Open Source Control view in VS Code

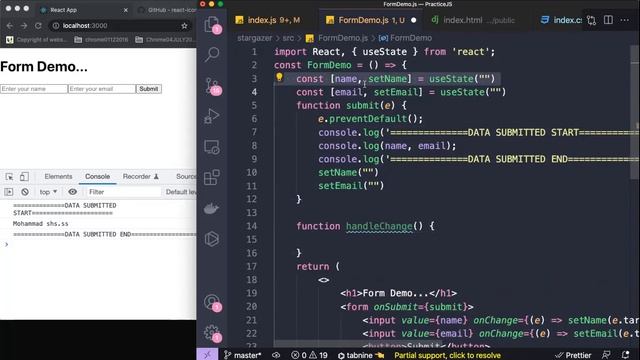212,86
